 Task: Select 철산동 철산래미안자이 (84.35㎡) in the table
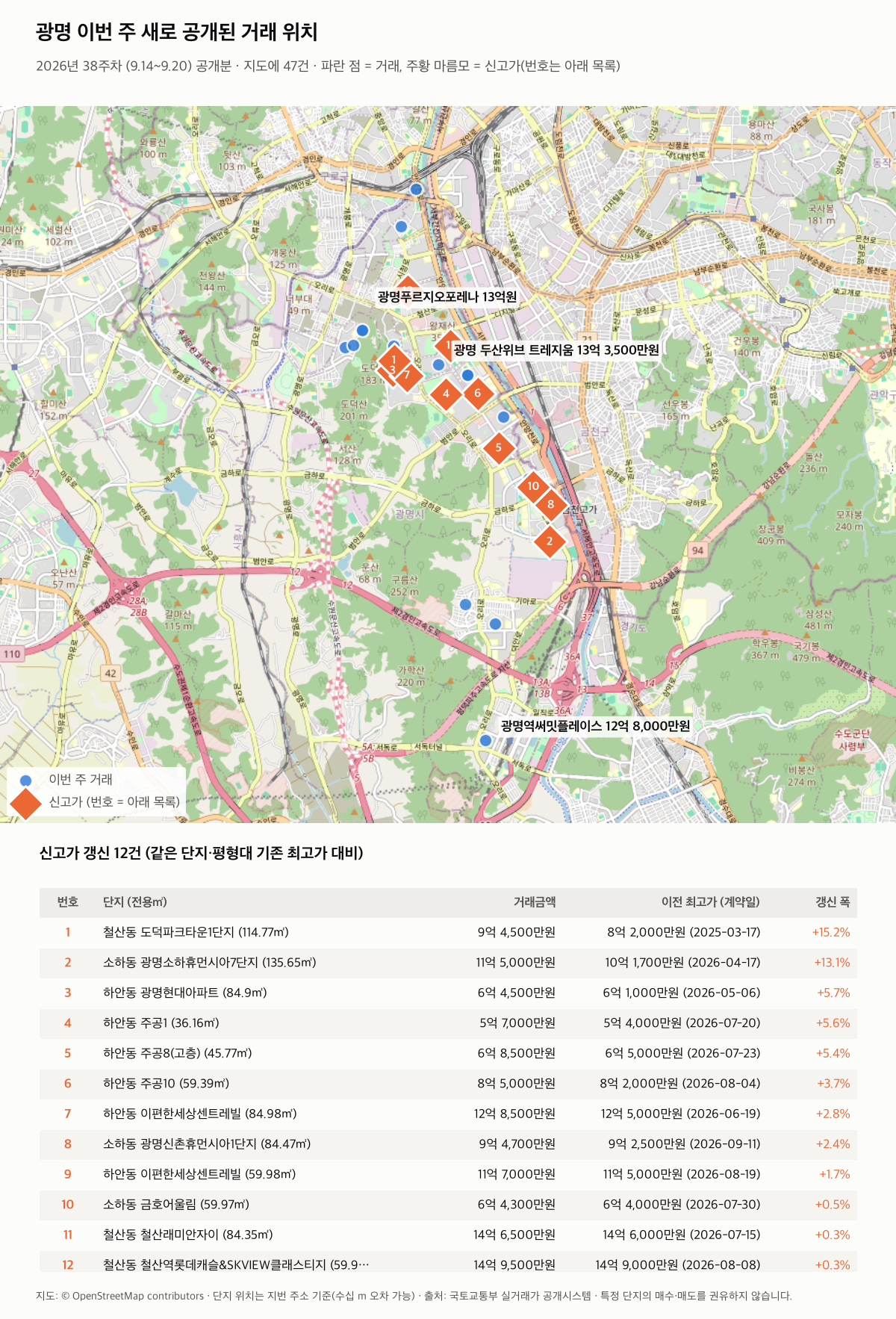(x=188, y=1235)
